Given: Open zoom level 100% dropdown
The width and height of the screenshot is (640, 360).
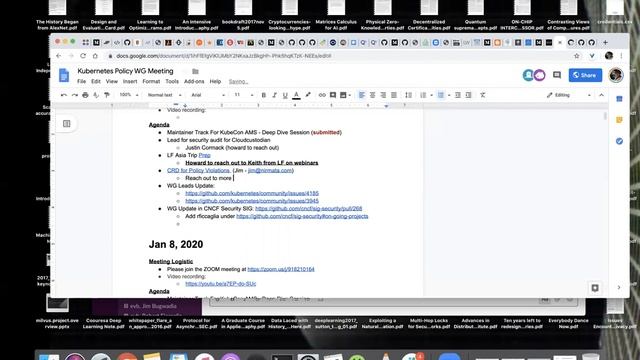Looking at the screenshot, I should (x=129, y=95).
